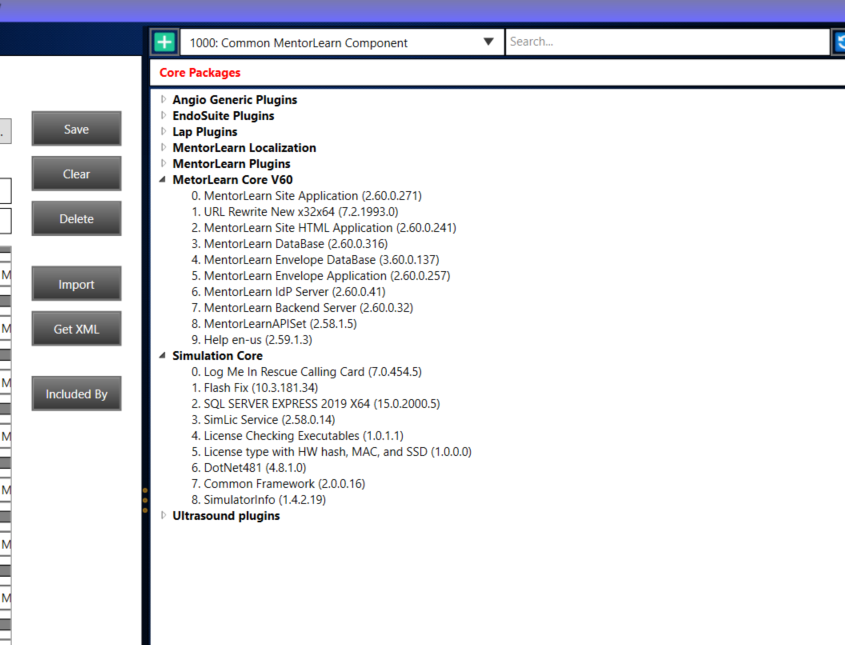Expand the Lap Plugins node
845x645 pixels.
(163, 131)
